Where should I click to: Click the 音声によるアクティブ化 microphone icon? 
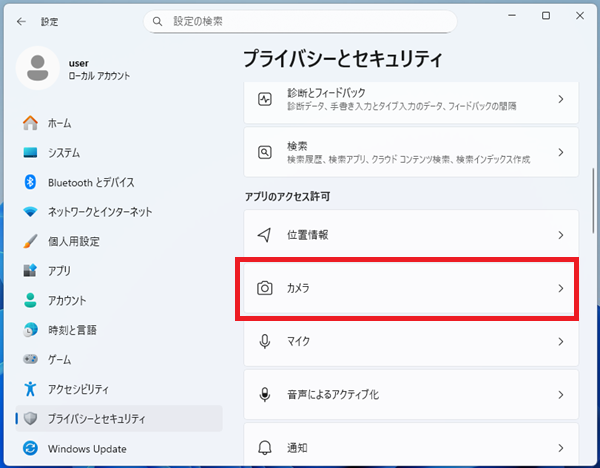pos(265,395)
